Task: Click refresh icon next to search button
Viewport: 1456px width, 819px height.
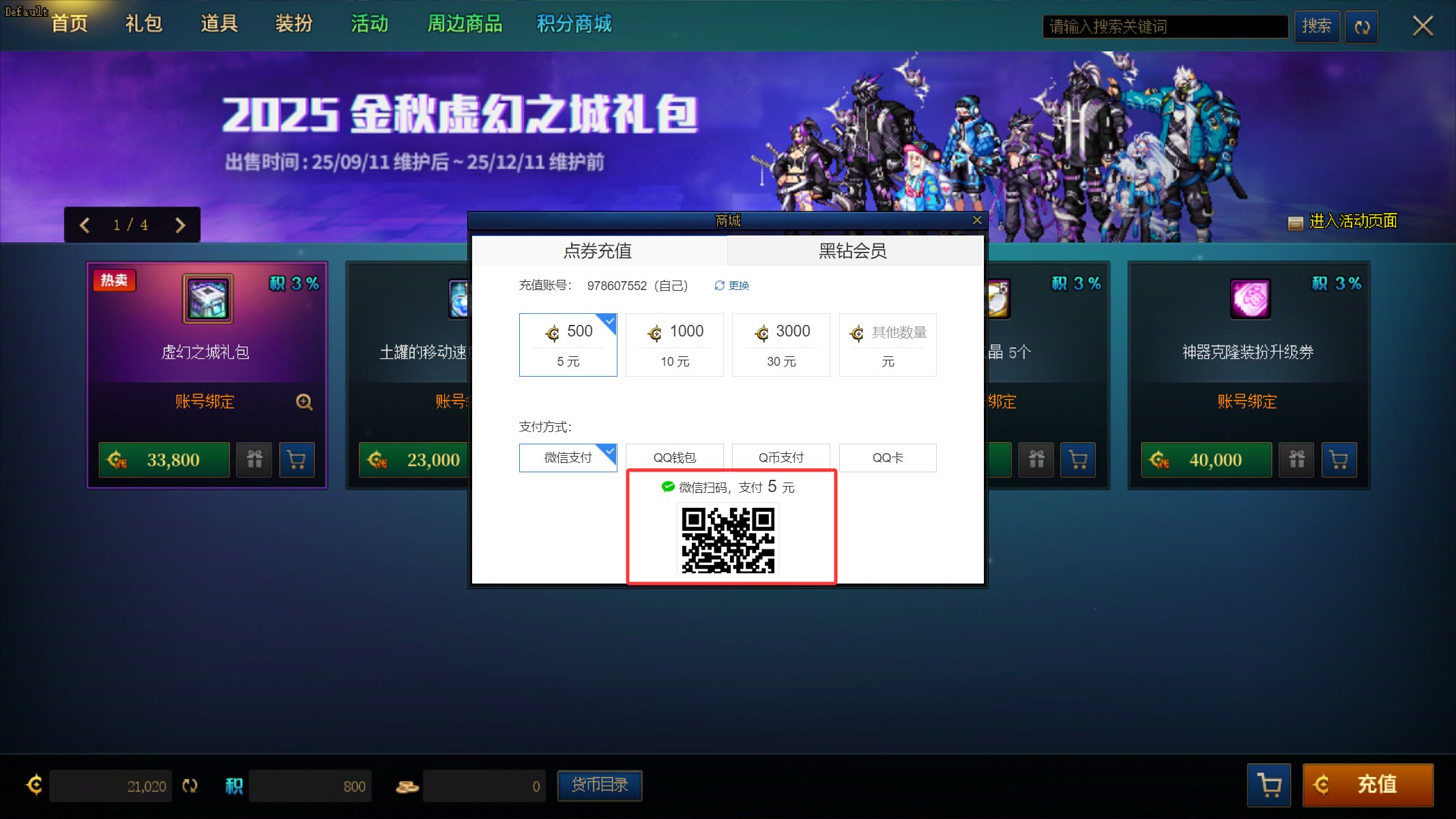Action: (1361, 27)
